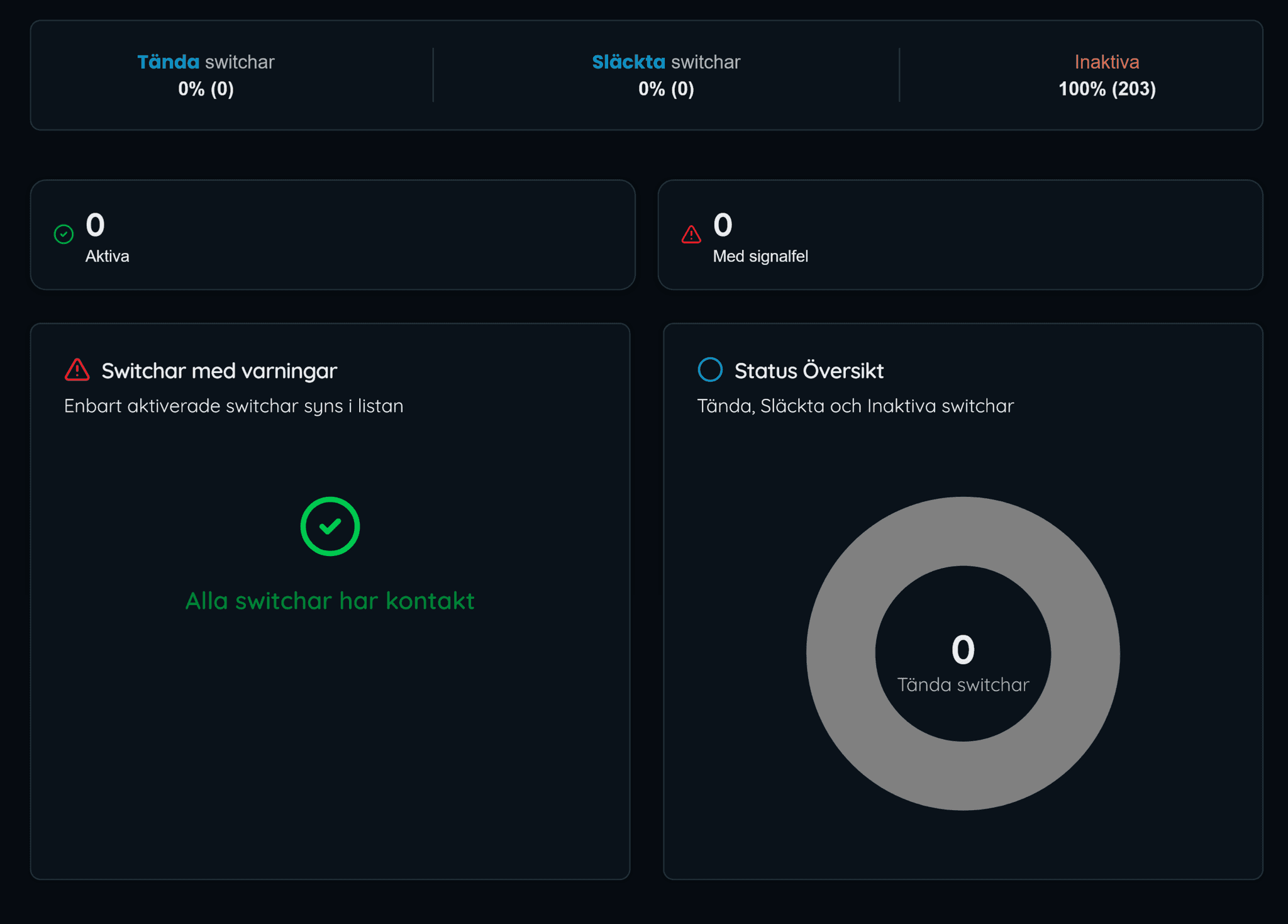Click the Enbart aktiverade switchar syns i listan text
The height and width of the screenshot is (924, 1288).
tap(233, 406)
